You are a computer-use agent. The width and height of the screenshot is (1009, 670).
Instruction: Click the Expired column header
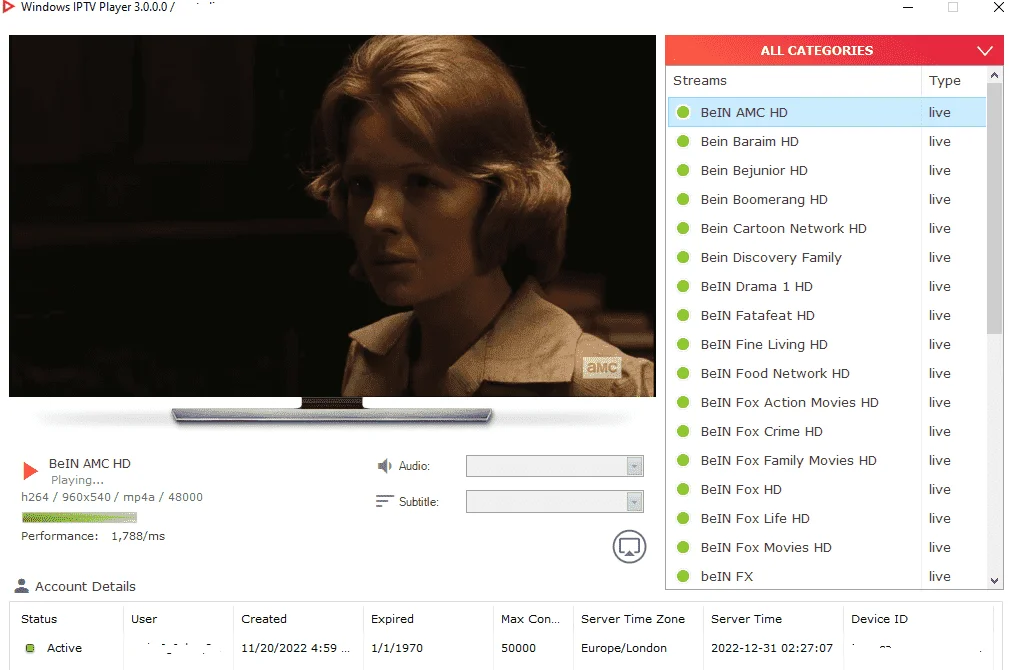click(x=392, y=619)
